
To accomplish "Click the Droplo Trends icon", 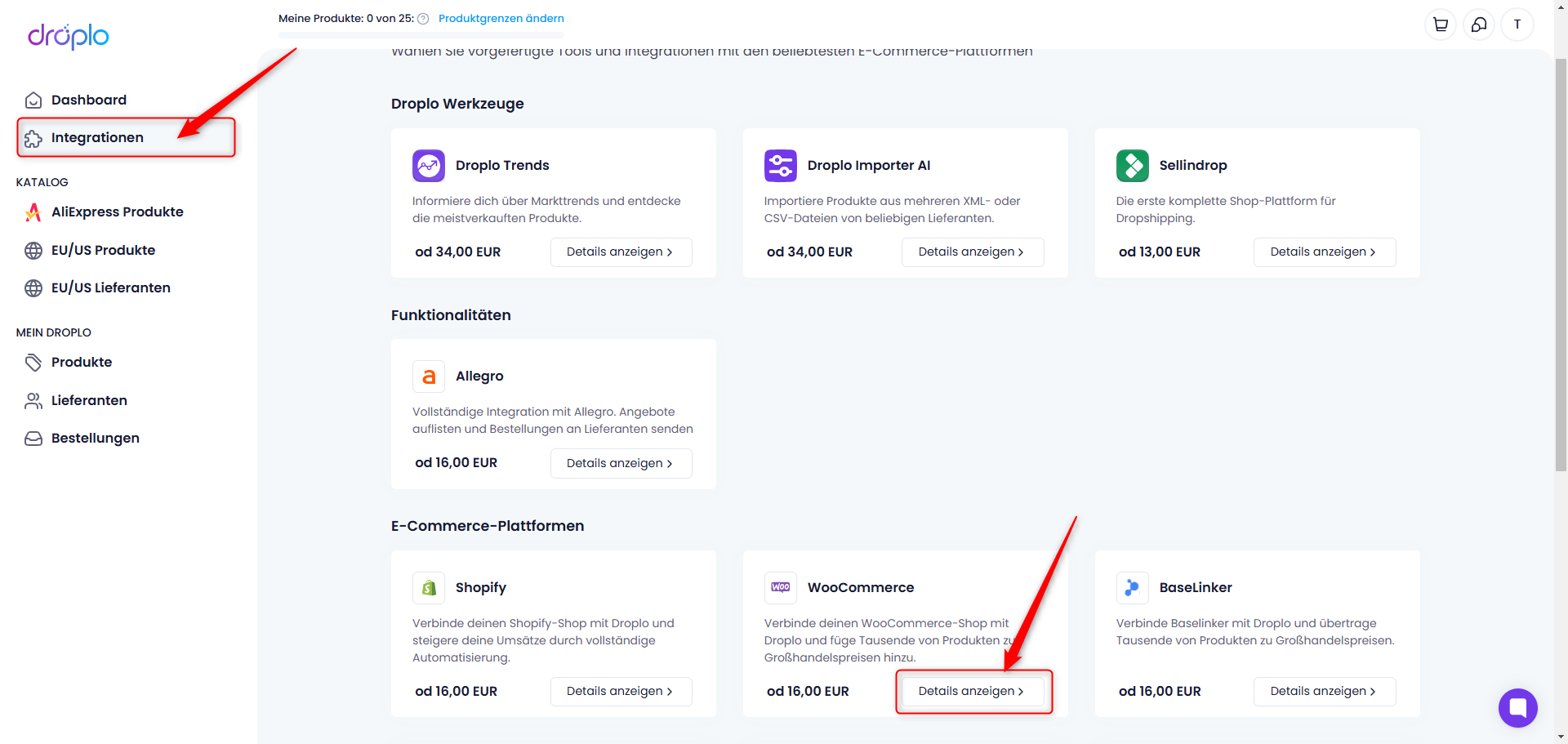I will (429, 166).
